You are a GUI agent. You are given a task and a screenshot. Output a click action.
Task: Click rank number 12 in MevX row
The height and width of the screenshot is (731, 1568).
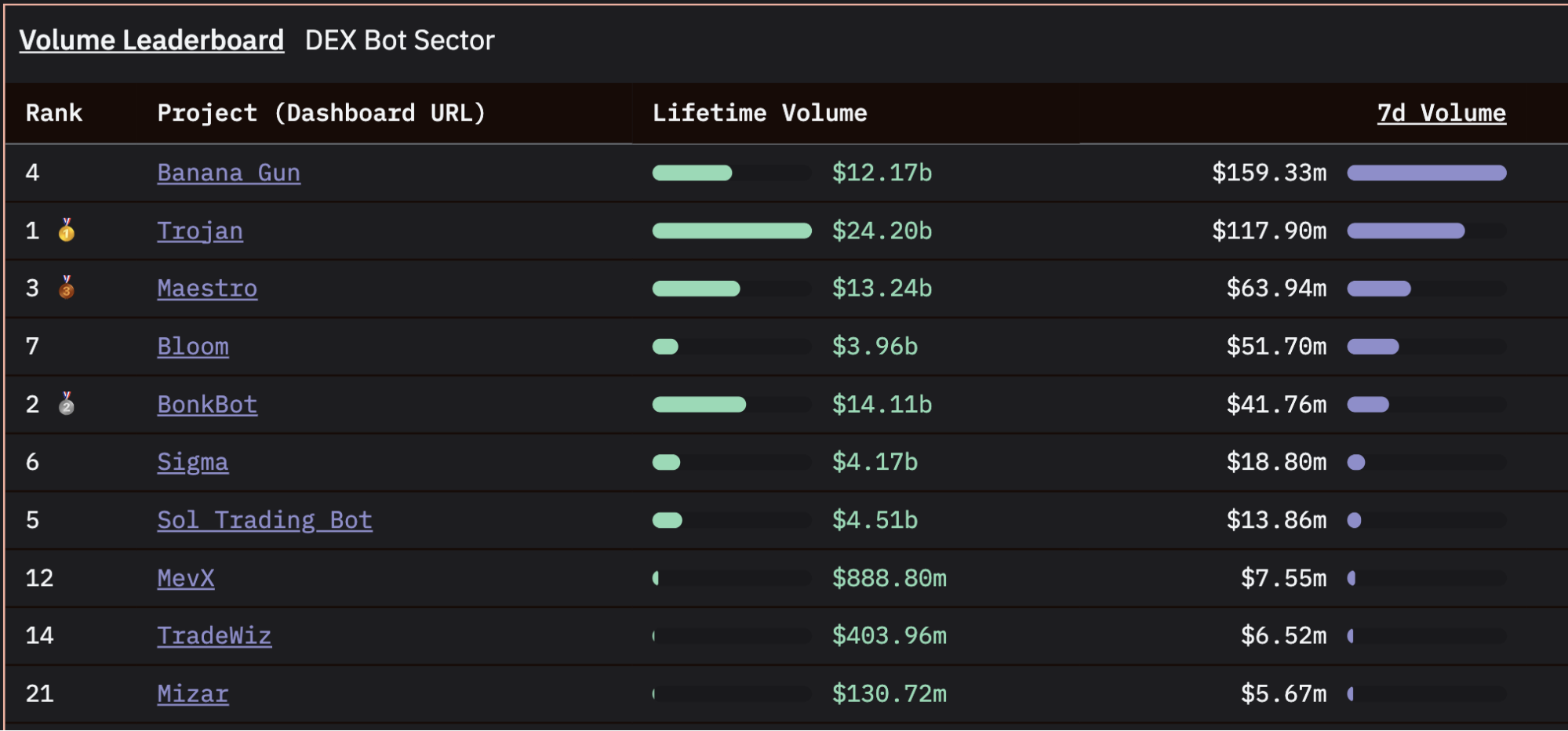point(40,578)
